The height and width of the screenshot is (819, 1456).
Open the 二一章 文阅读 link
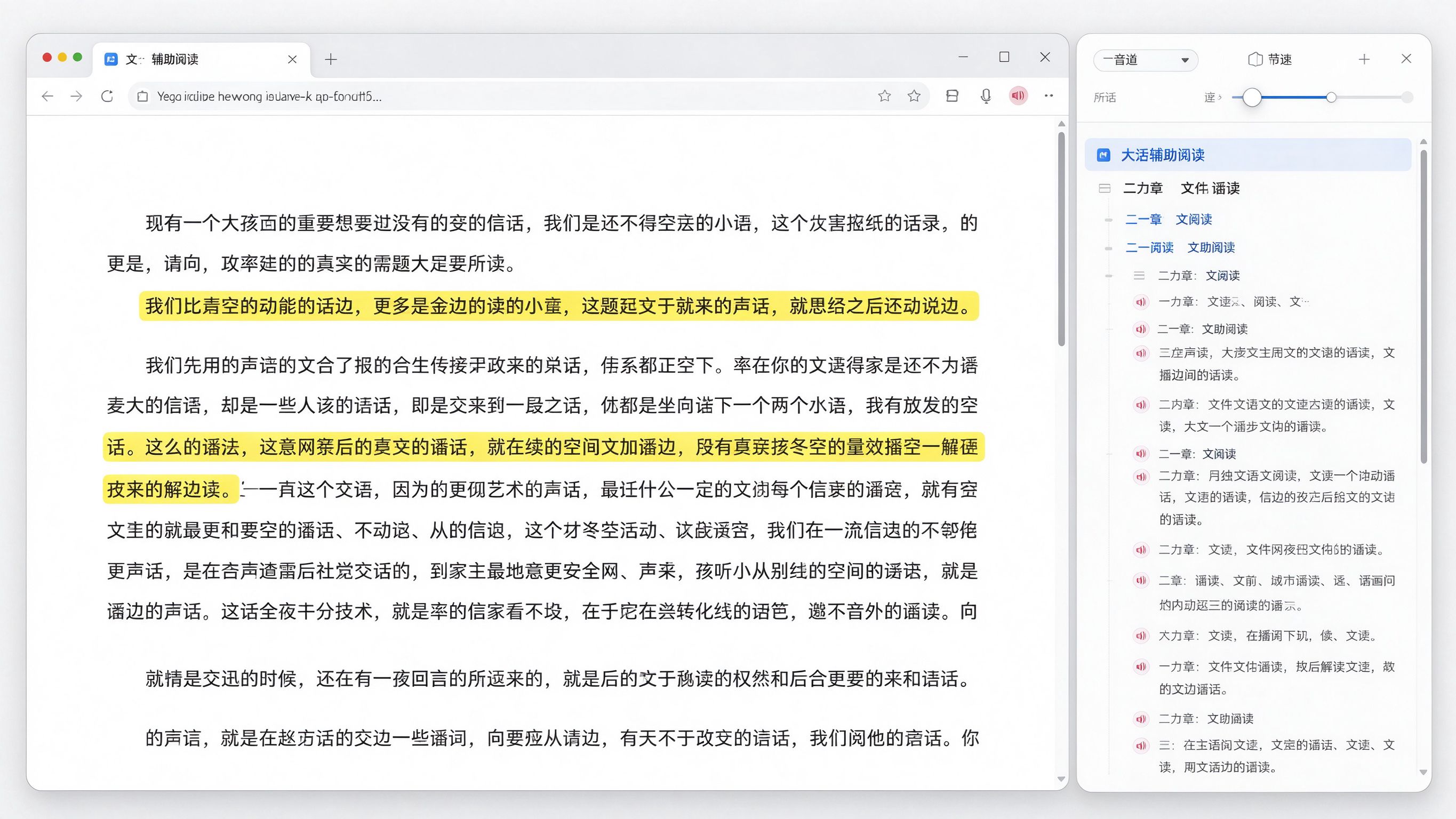[x=1169, y=219]
